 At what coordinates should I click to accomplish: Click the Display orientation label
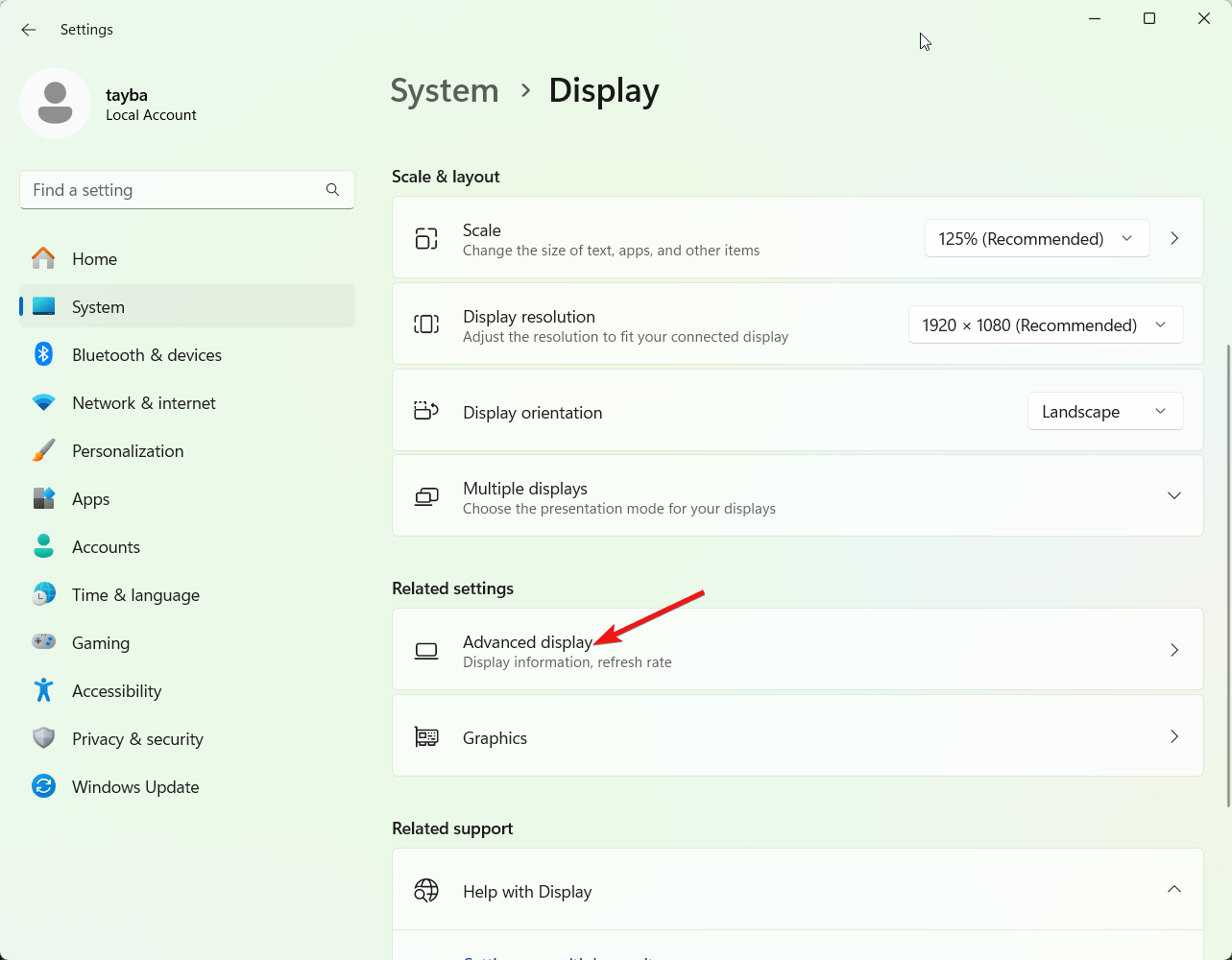[x=532, y=413]
